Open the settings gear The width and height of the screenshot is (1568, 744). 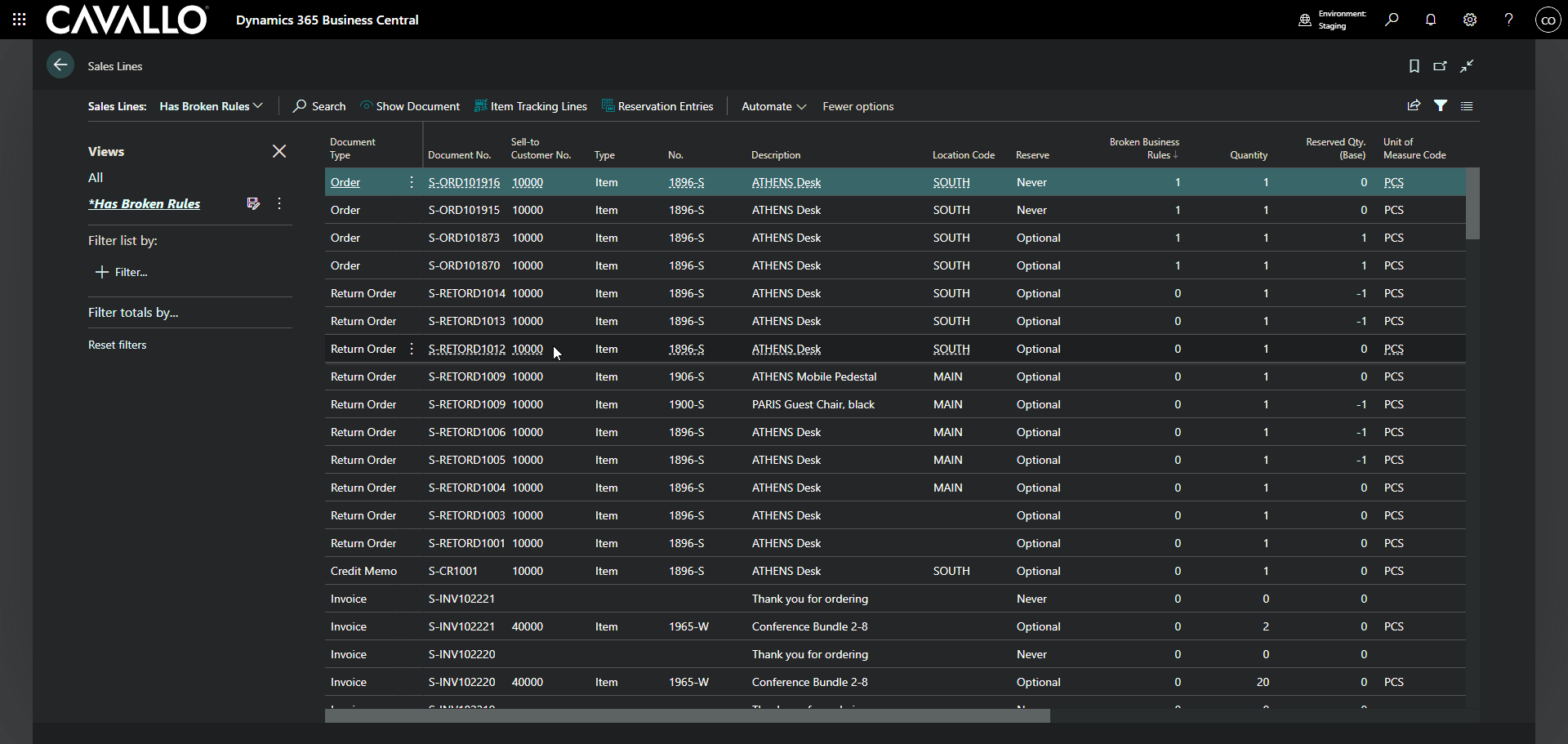(1470, 20)
